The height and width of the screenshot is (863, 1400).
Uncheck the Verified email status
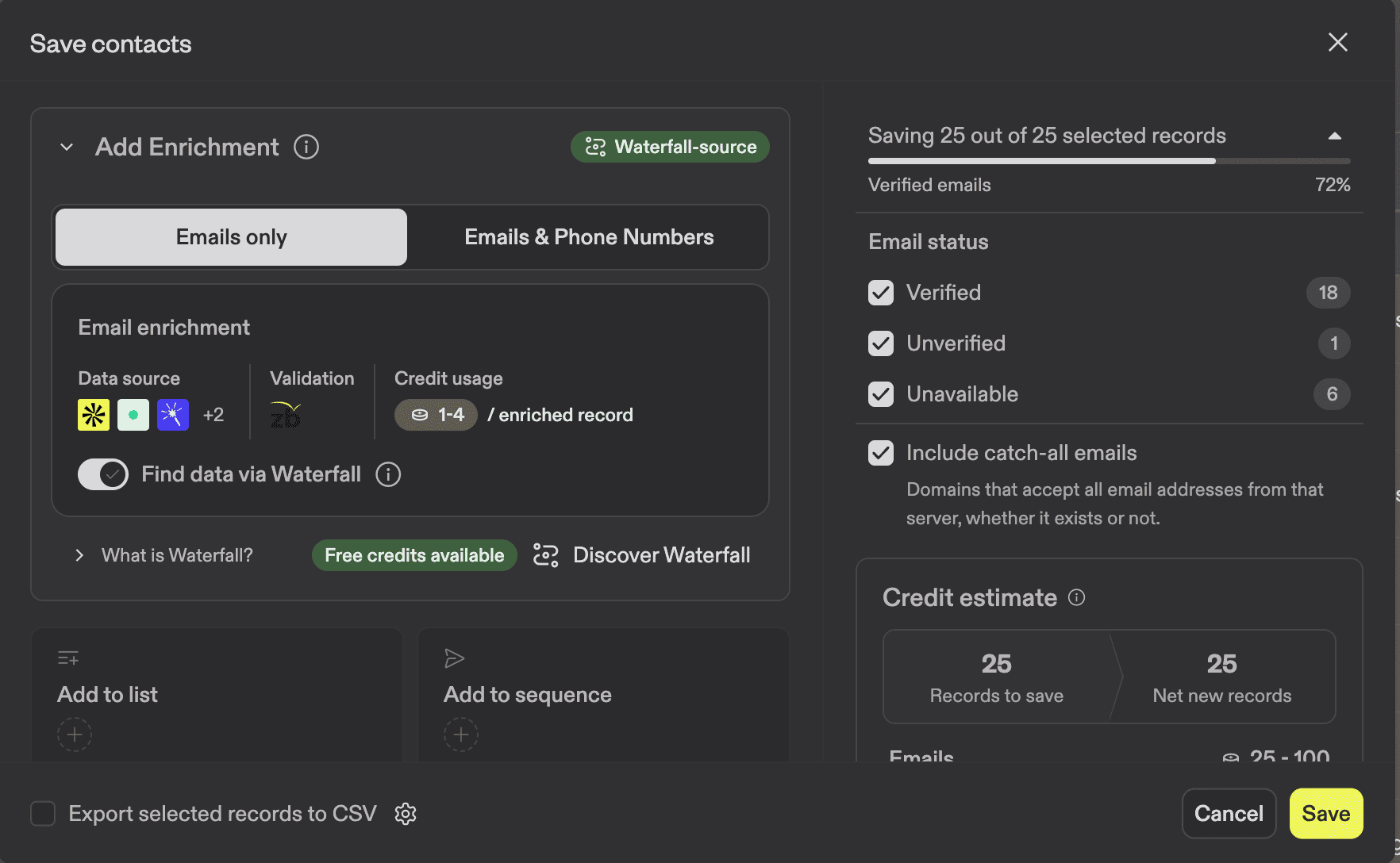[880, 292]
